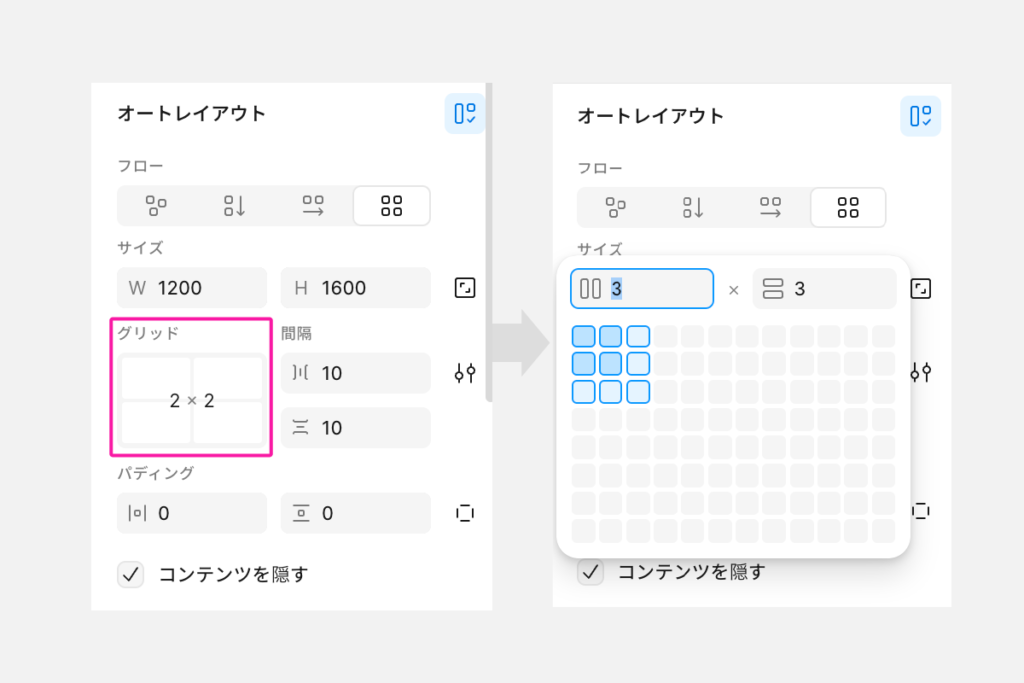
Task: Select grid flow icon in left panel
Action: coord(392,206)
